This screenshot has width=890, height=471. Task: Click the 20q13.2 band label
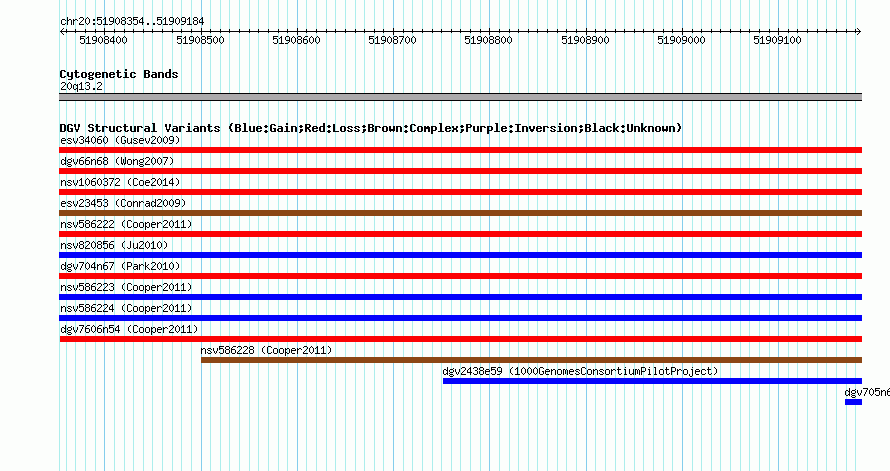[81, 86]
